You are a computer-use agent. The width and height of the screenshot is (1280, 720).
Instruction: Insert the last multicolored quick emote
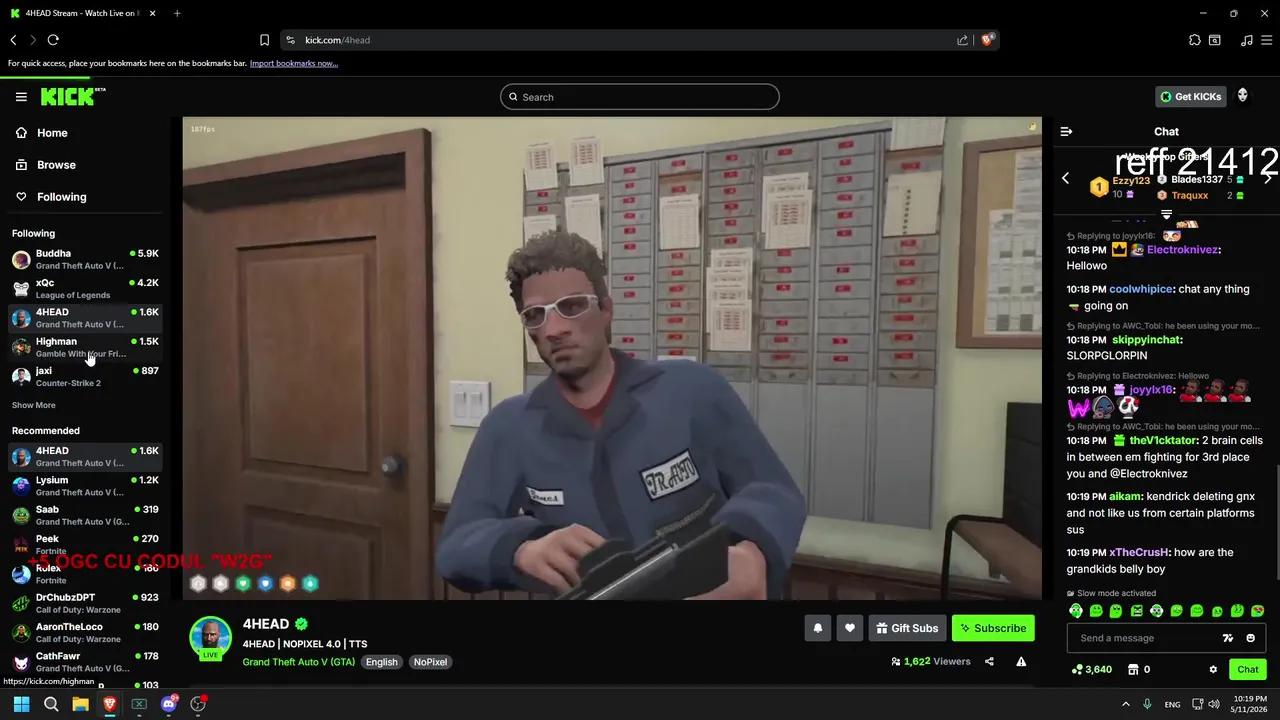click(x=1258, y=610)
